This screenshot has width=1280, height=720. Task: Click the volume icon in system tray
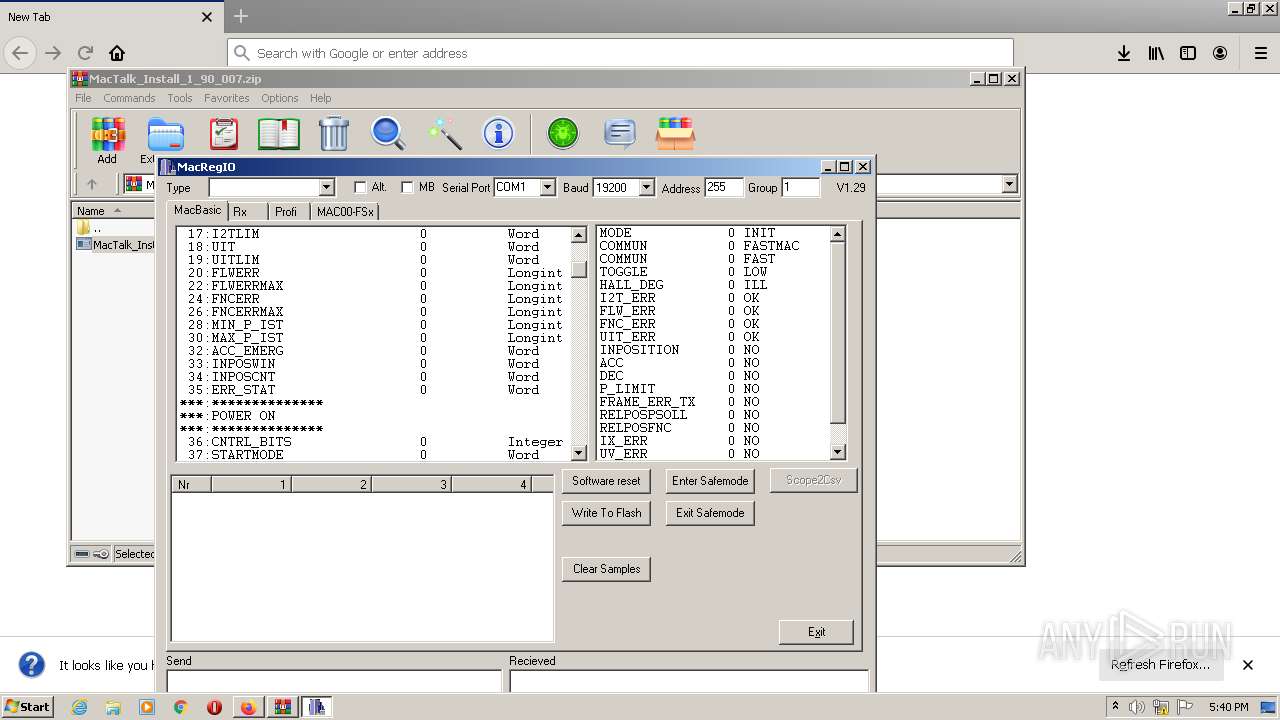[1137, 707]
